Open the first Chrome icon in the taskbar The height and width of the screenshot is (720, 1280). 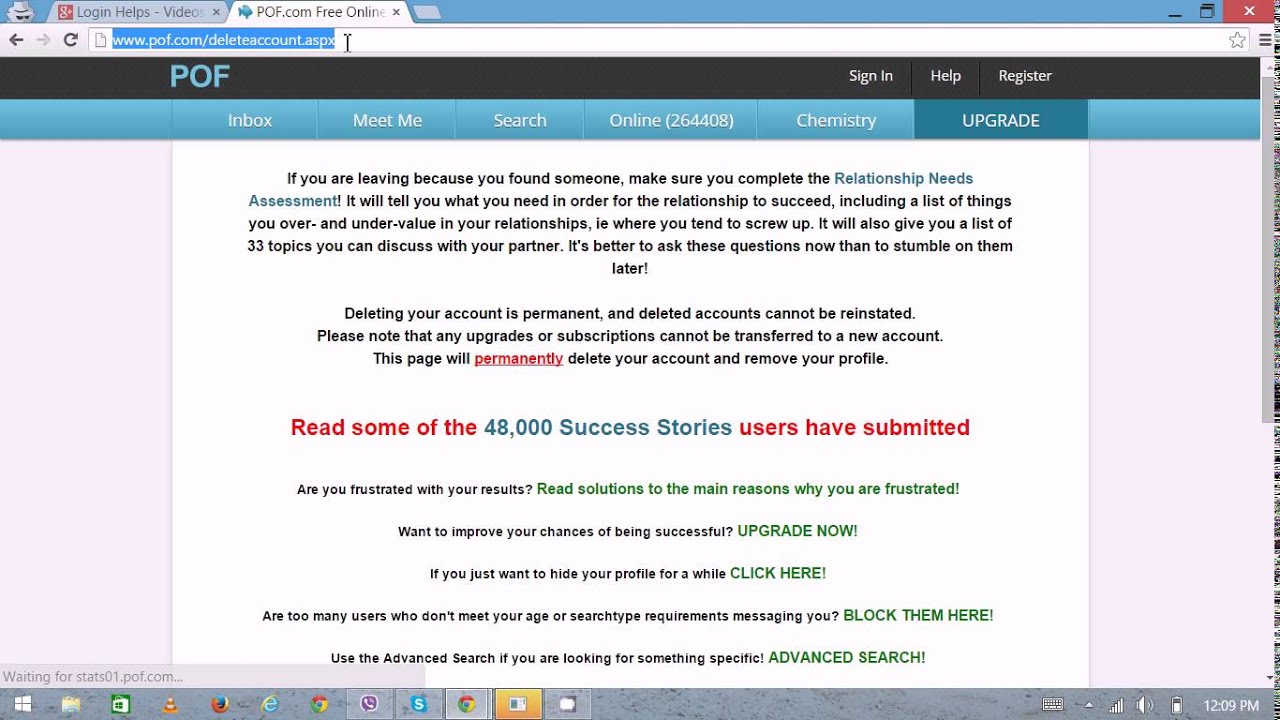coord(319,704)
